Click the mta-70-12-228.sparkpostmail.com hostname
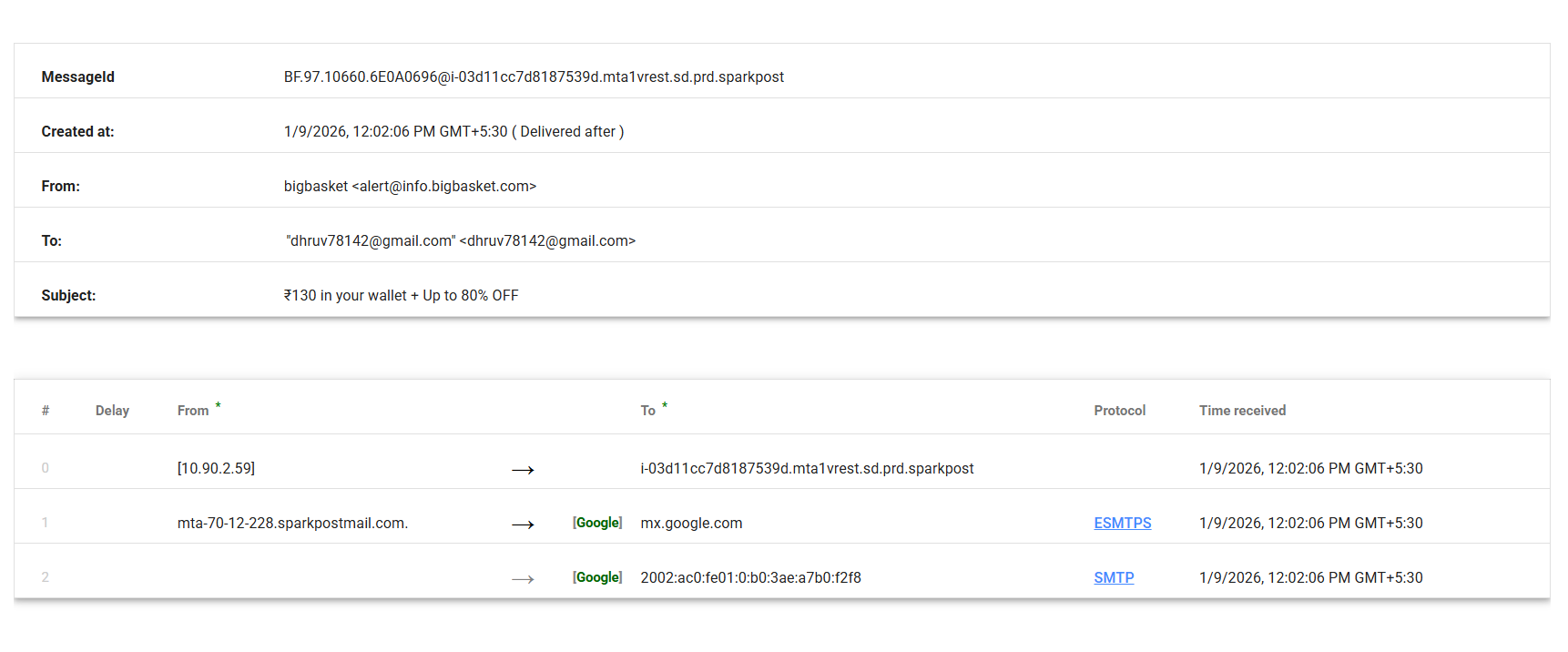The width and height of the screenshot is (1568, 652). point(292,523)
